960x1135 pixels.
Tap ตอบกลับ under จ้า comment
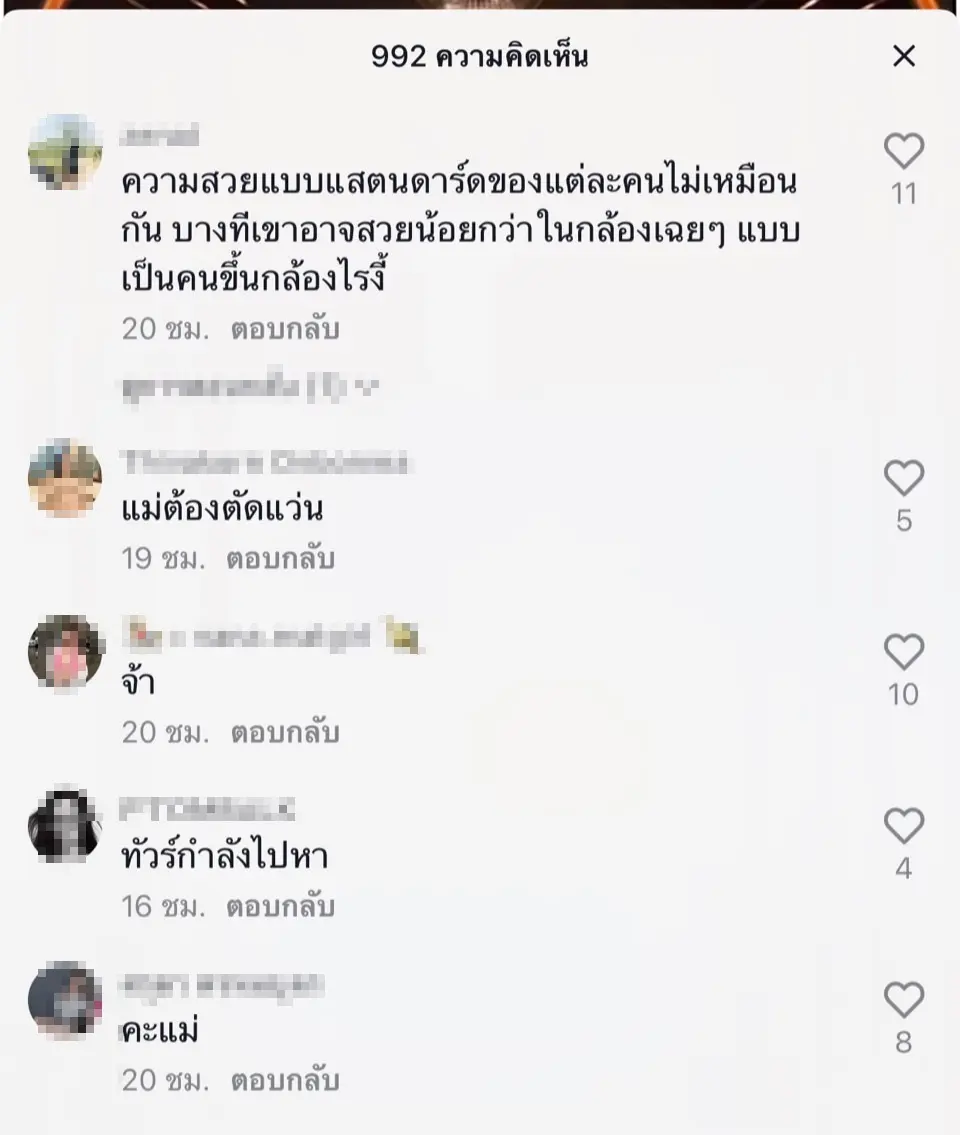click(285, 733)
